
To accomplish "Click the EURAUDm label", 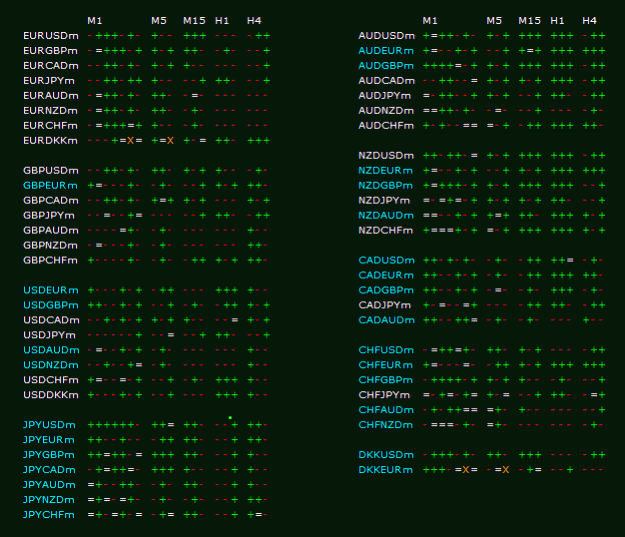I will click(51, 96).
